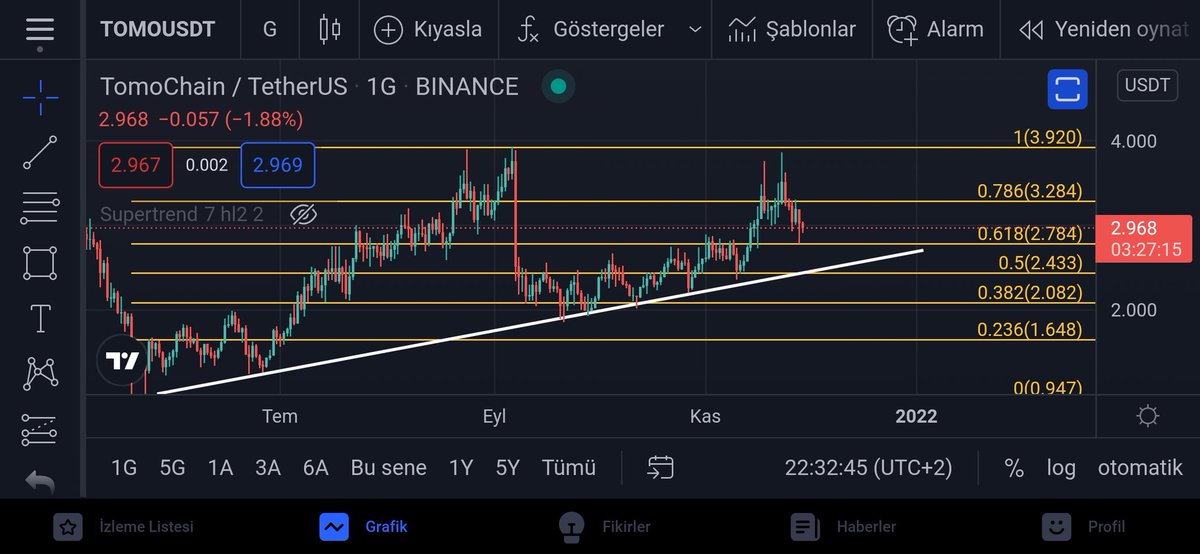Click the TradingView logo on chart
Image resolution: width=1200 pixels, height=554 pixels.
tap(122, 361)
